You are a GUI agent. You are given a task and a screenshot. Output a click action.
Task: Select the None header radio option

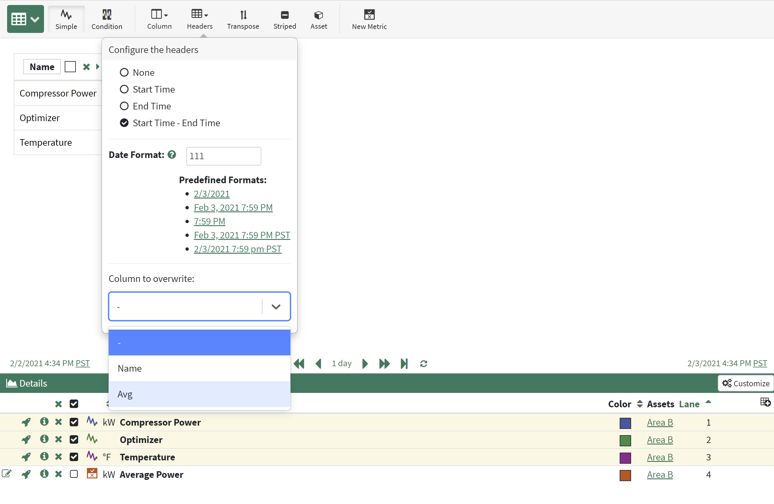[124, 72]
